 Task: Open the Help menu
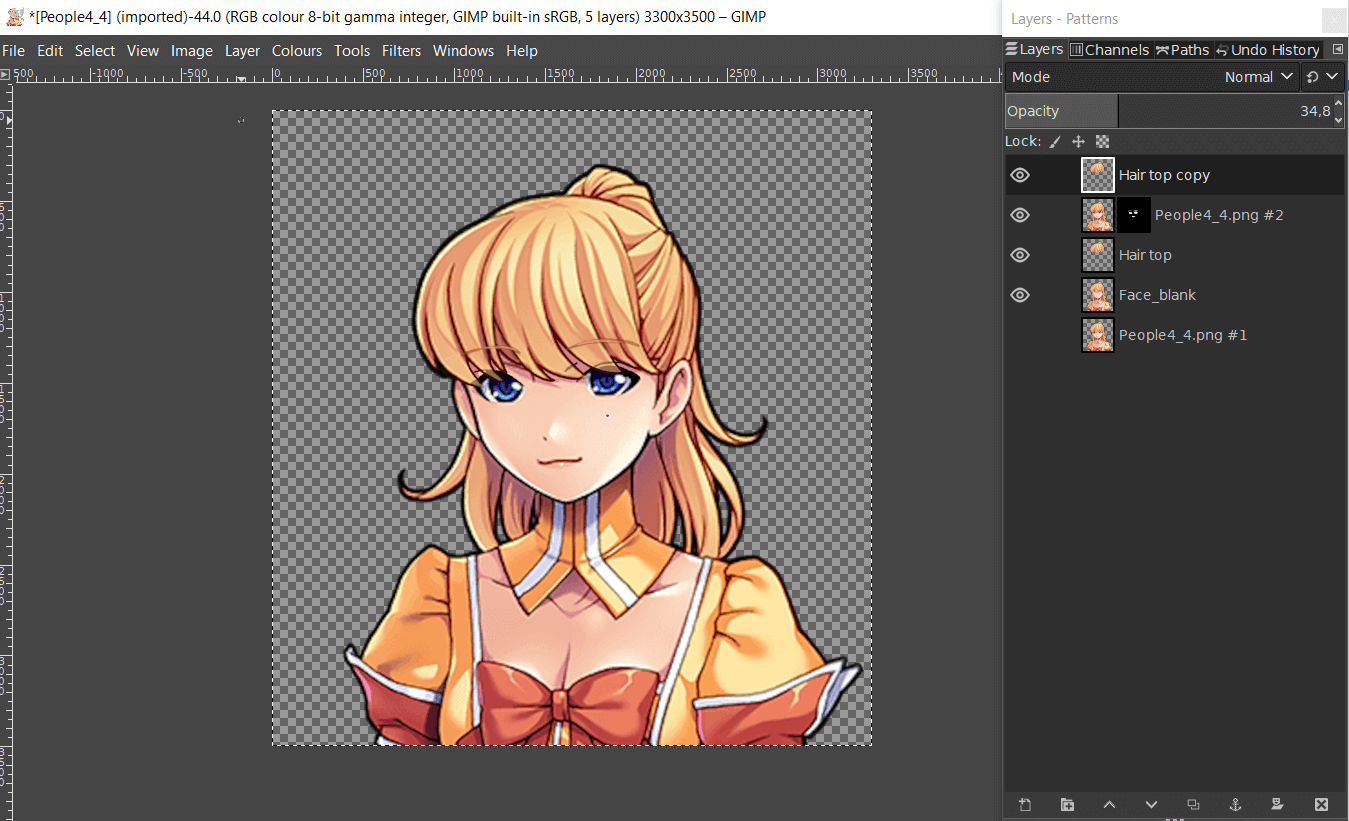[x=522, y=51]
